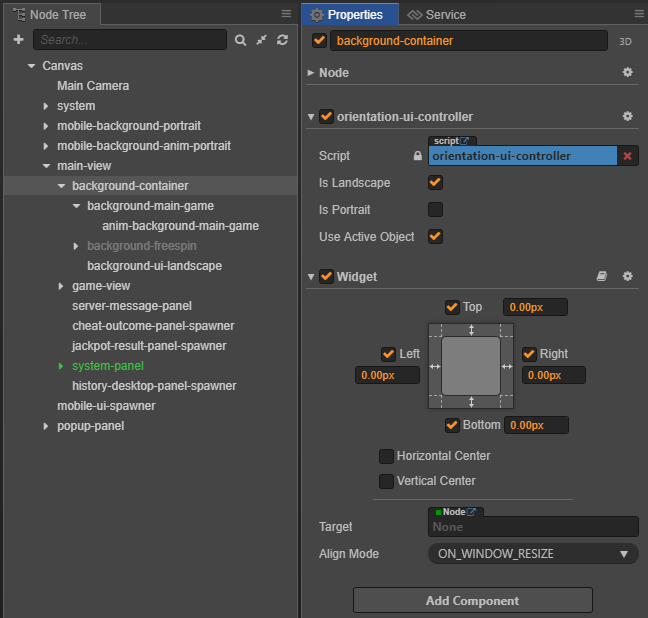The image size is (648, 618).
Task: Click the Add Component button
Action: point(473,600)
